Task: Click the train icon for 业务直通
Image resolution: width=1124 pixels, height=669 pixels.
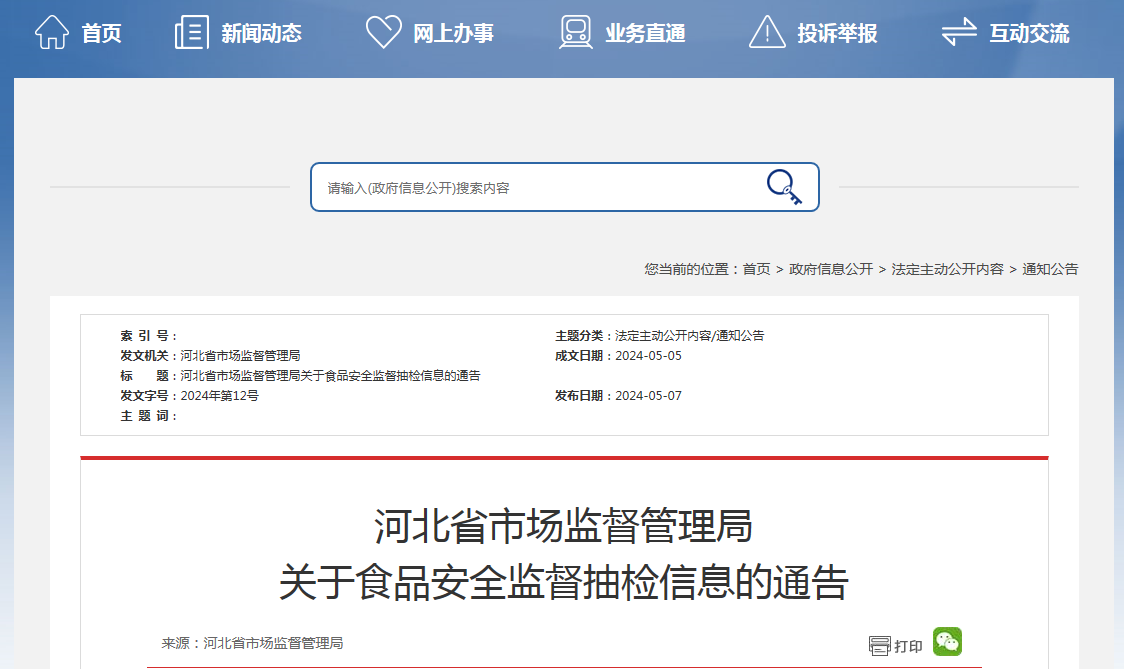Action: [576, 32]
